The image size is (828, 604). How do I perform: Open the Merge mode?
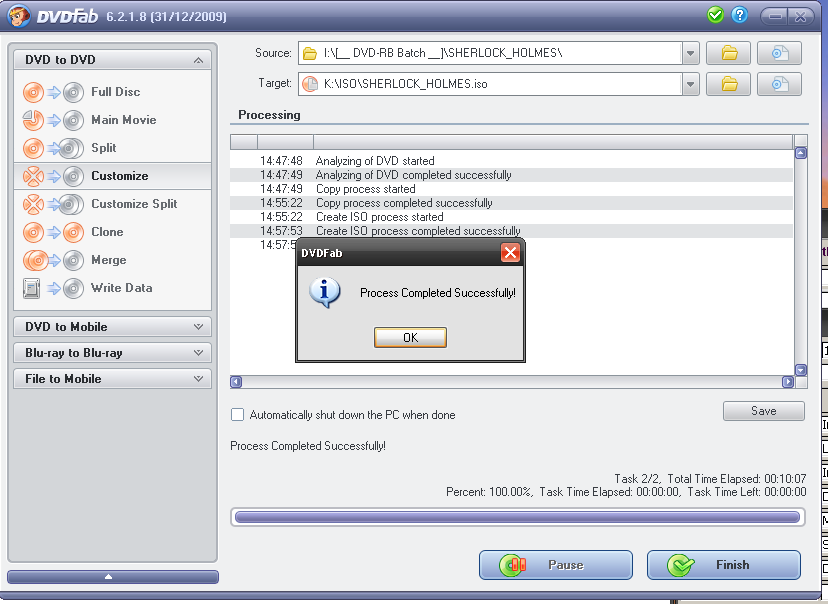point(112,260)
